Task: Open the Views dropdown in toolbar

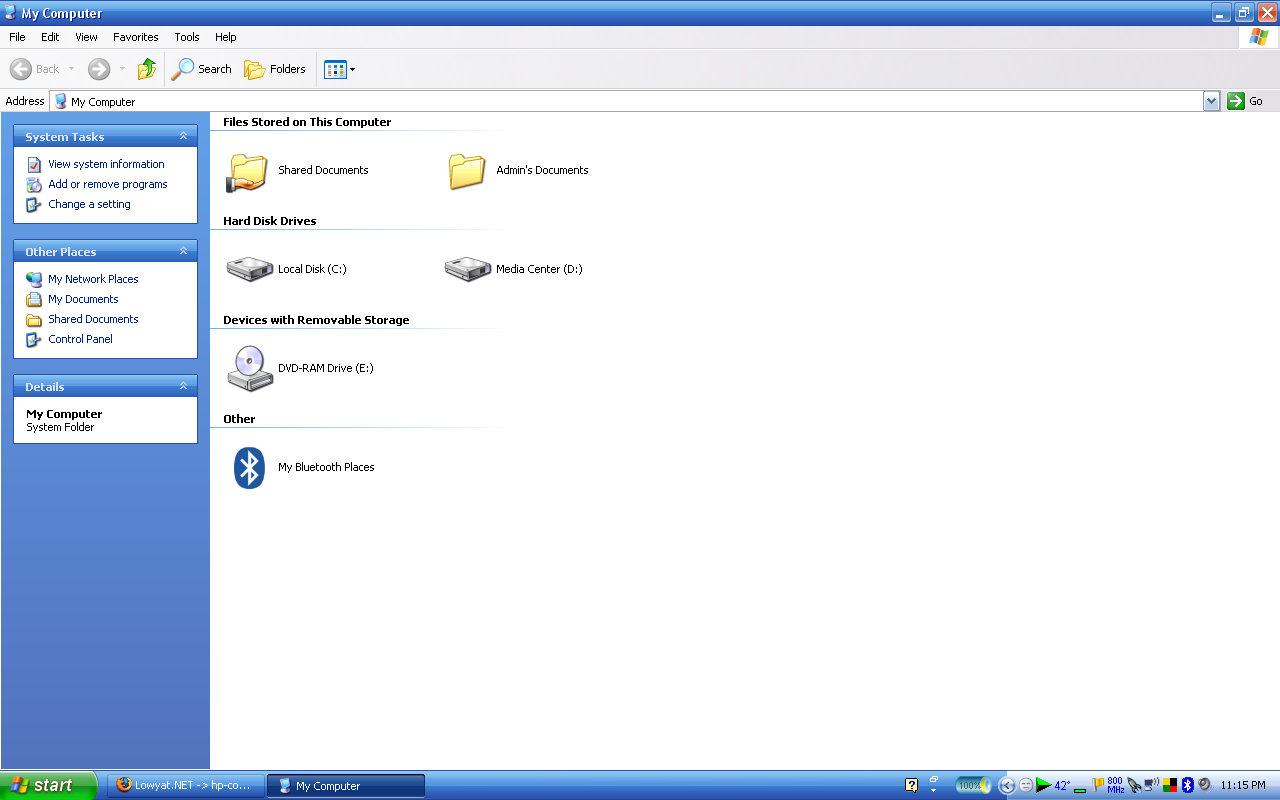Action: click(x=339, y=69)
